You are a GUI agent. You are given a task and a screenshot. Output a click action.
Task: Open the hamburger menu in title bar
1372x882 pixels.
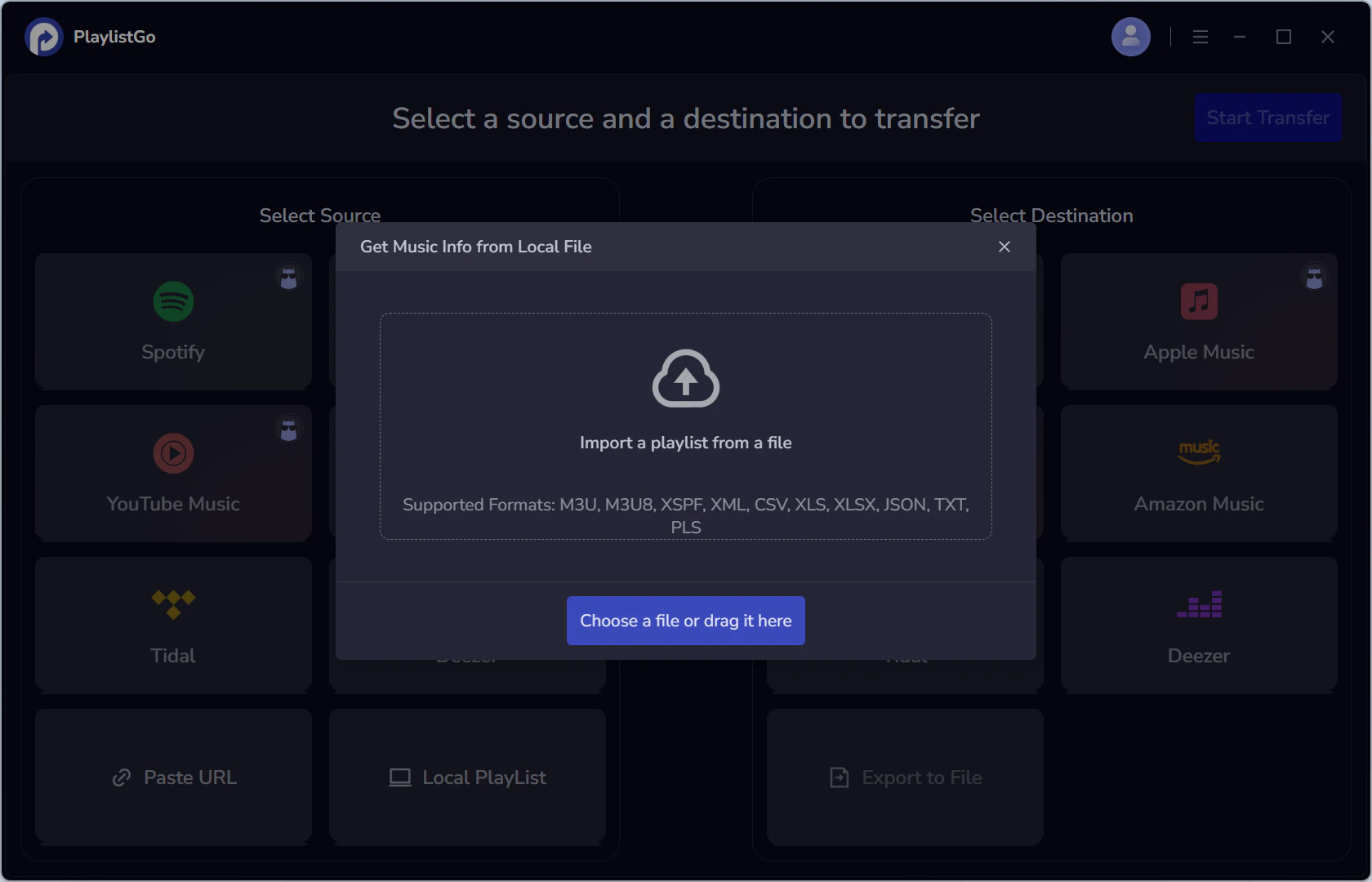coord(1200,37)
